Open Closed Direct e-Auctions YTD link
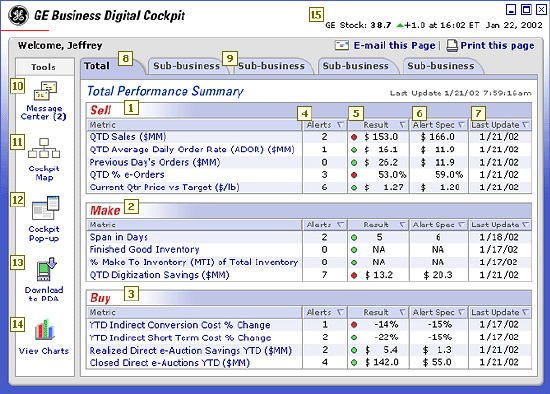 pos(169,362)
